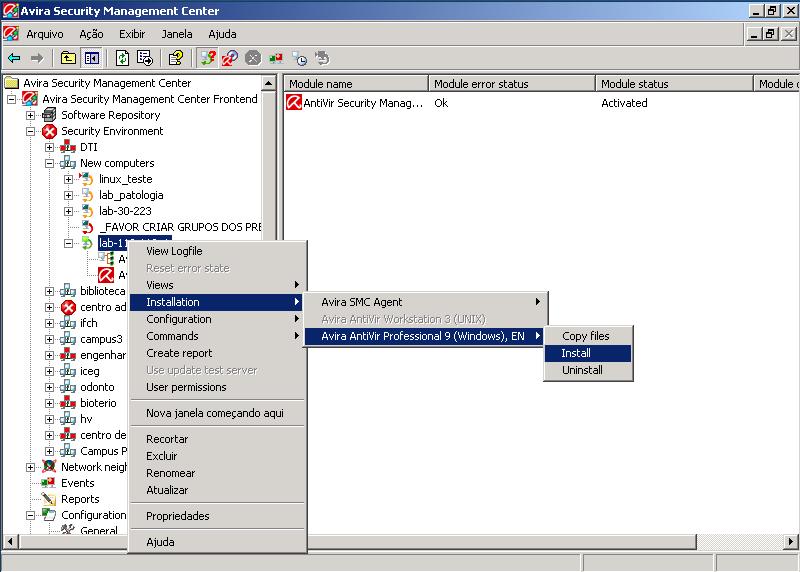Image resolution: width=800 pixels, height=572 pixels.
Task: Select the 'Activated' module status cell
Action: [624, 103]
